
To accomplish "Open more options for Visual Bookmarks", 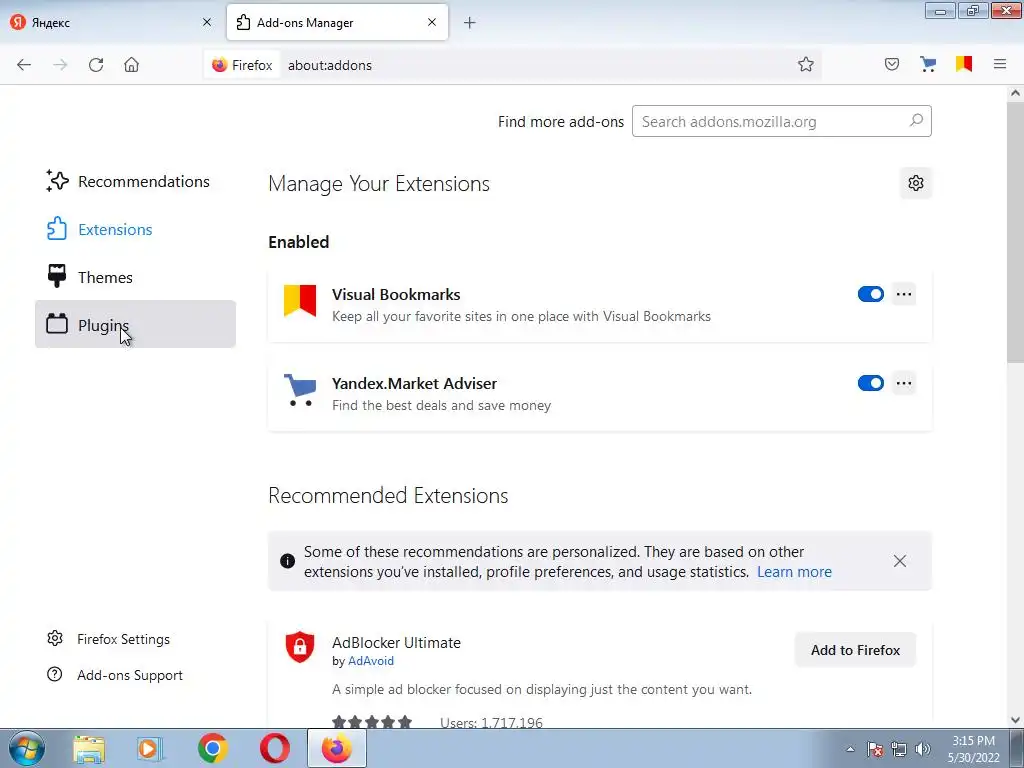I will pos(904,294).
